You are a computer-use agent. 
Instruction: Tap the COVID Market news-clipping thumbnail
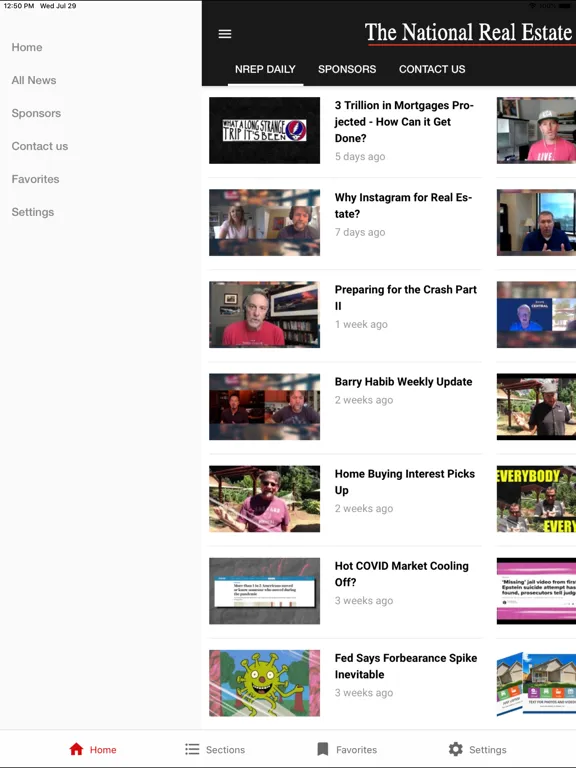tap(264, 591)
